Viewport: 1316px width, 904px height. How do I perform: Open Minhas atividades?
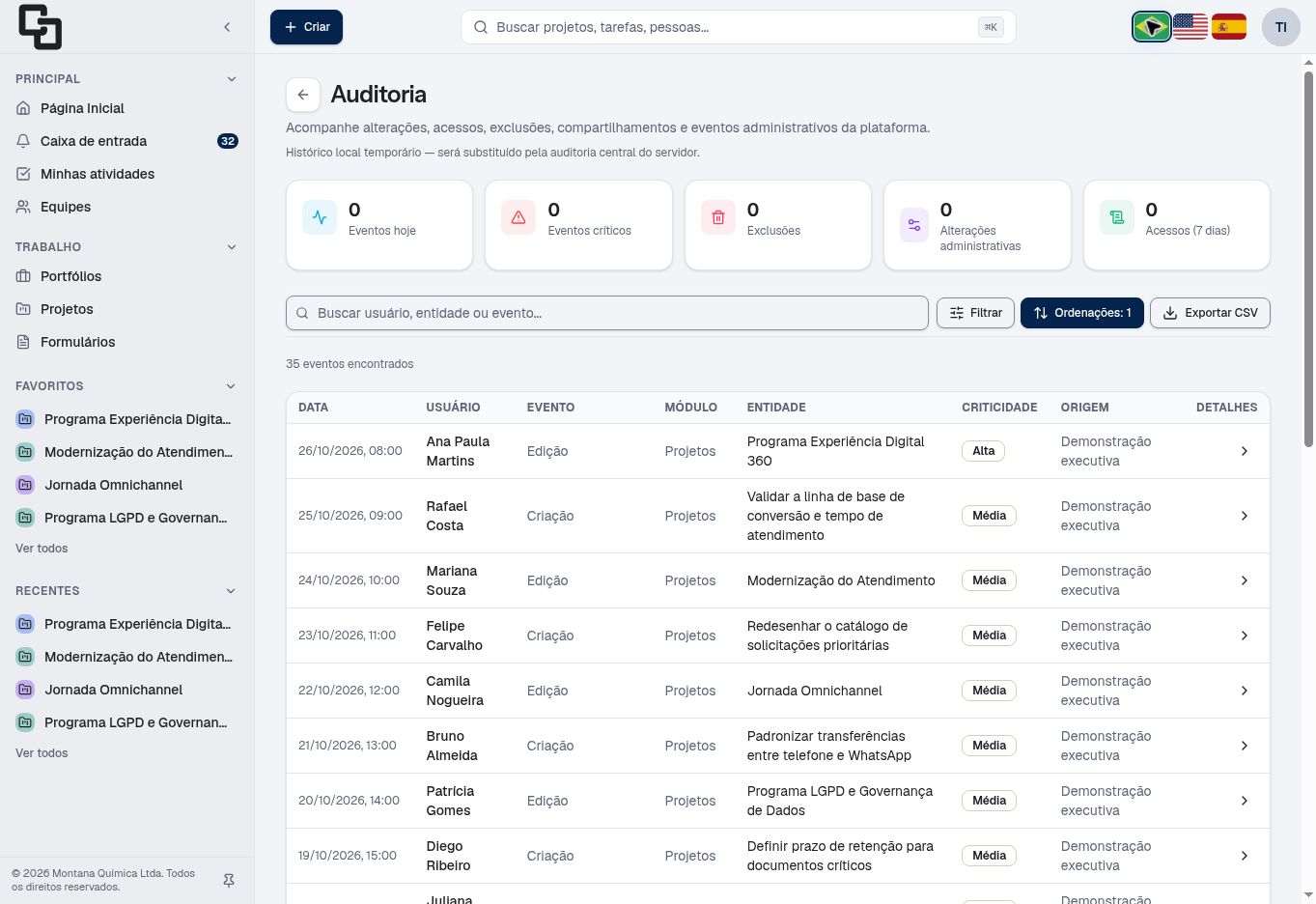(126, 174)
